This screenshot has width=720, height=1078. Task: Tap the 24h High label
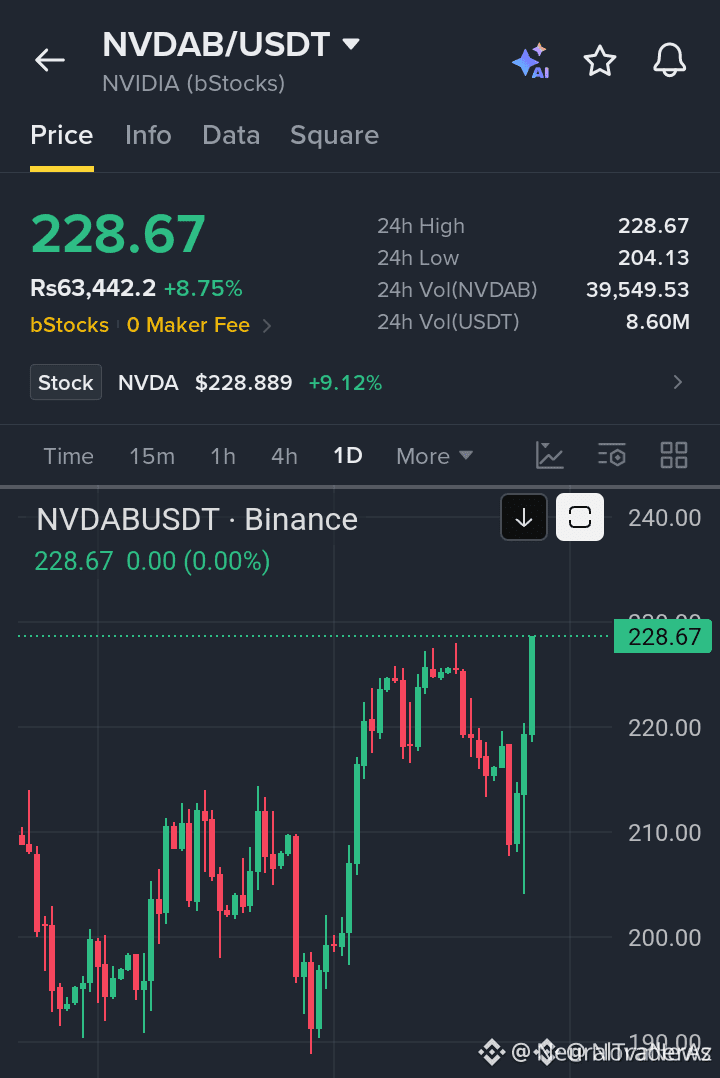point(421,226)
